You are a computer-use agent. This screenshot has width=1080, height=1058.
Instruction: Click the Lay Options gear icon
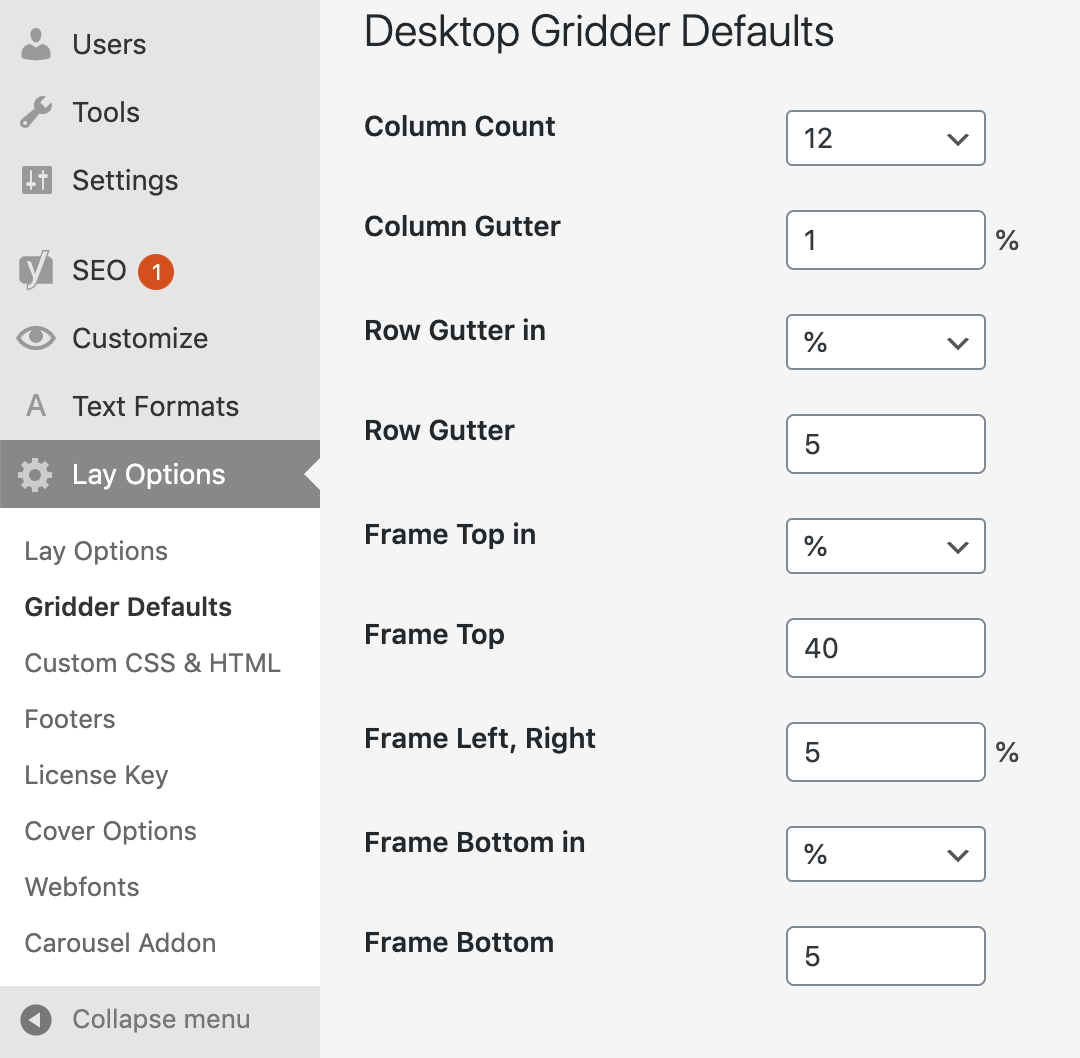click(x=36, y=475)
